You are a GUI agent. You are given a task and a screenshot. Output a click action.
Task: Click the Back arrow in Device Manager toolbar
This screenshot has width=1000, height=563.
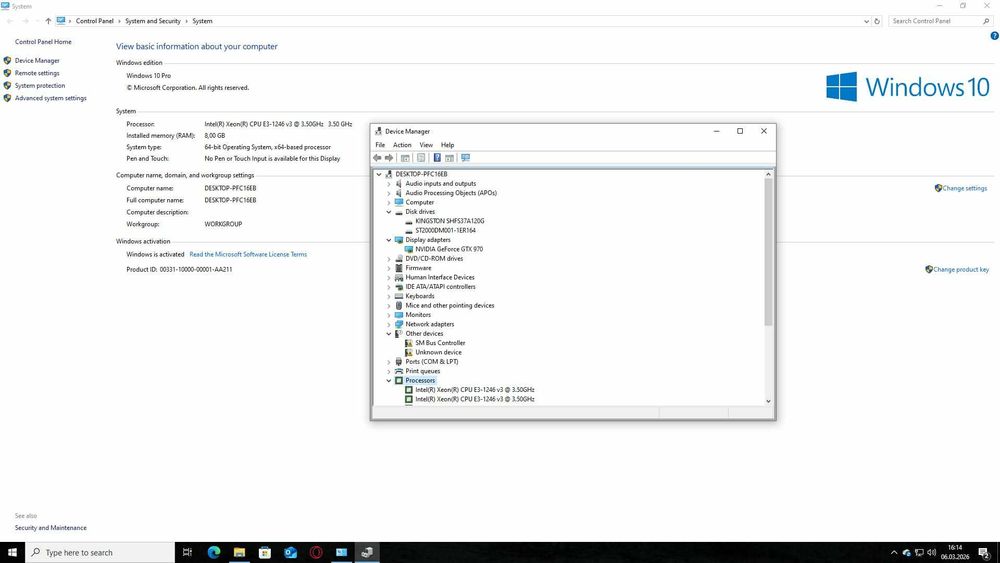coord(377,157)
